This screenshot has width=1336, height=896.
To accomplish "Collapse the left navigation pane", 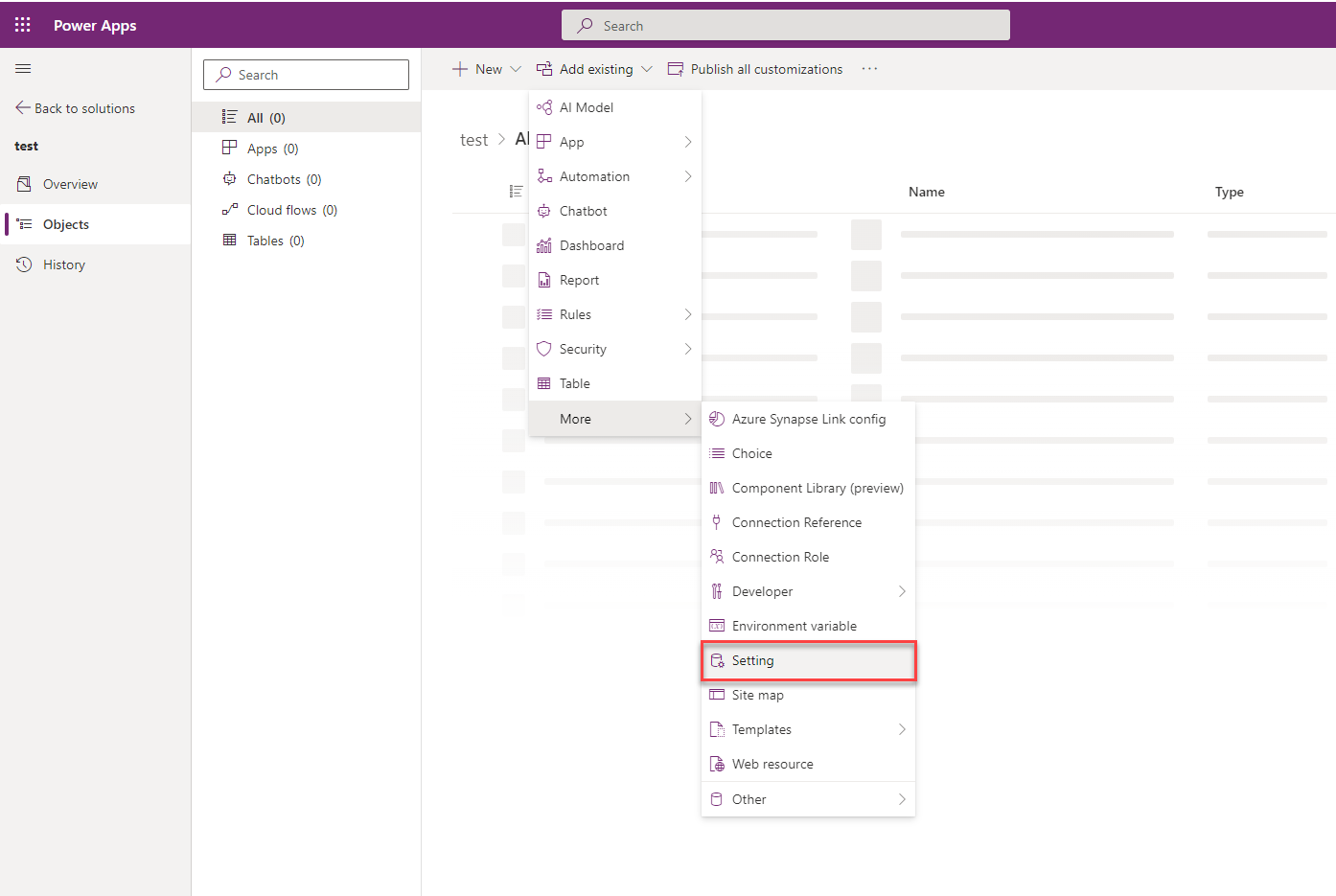I will 22,68.
